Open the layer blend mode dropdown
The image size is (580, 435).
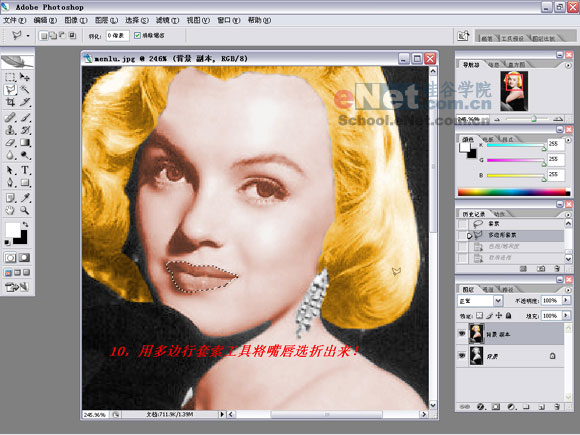tap(498, 301)
